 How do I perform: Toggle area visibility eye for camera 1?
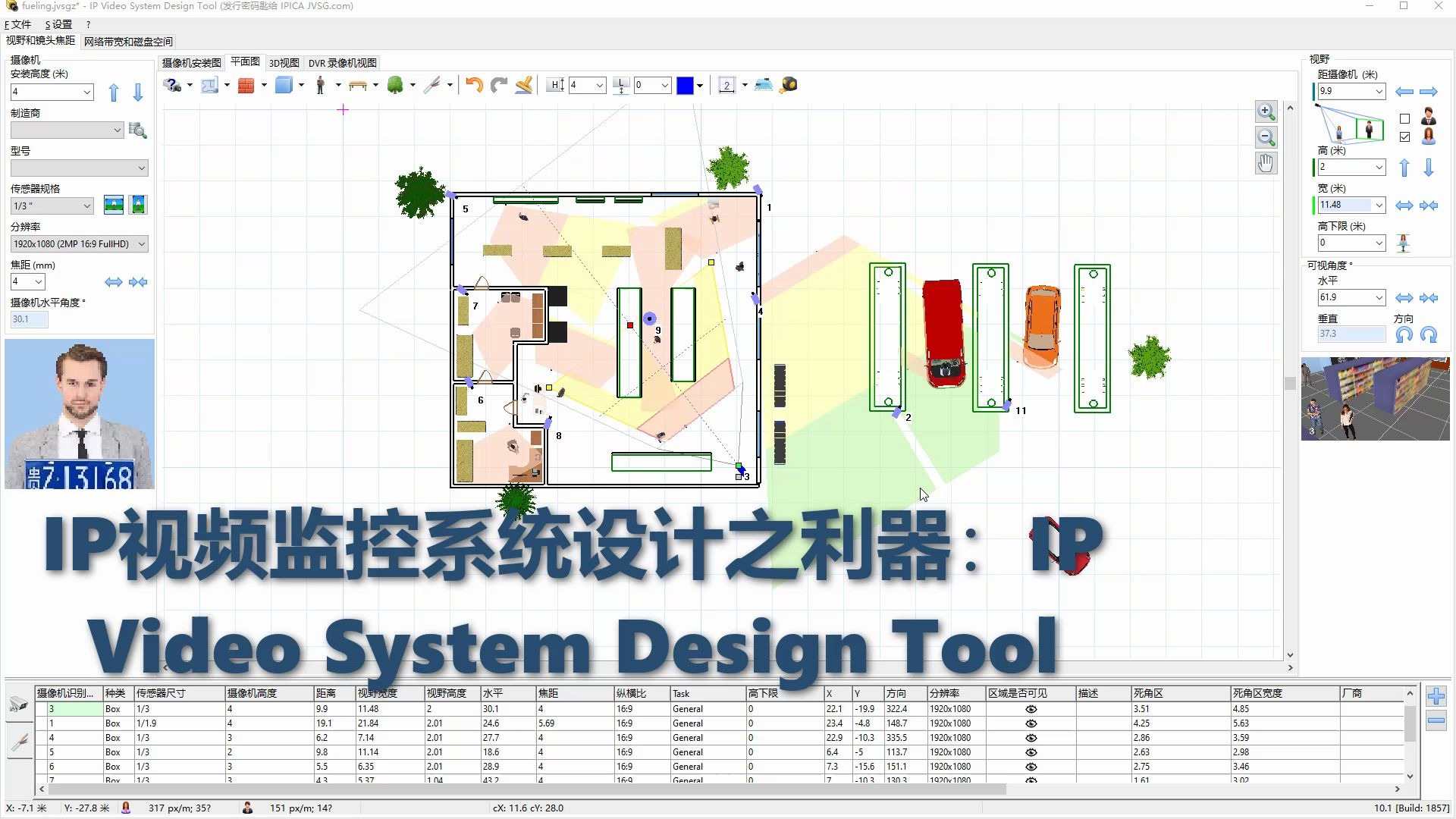[x=1031, y=723]
